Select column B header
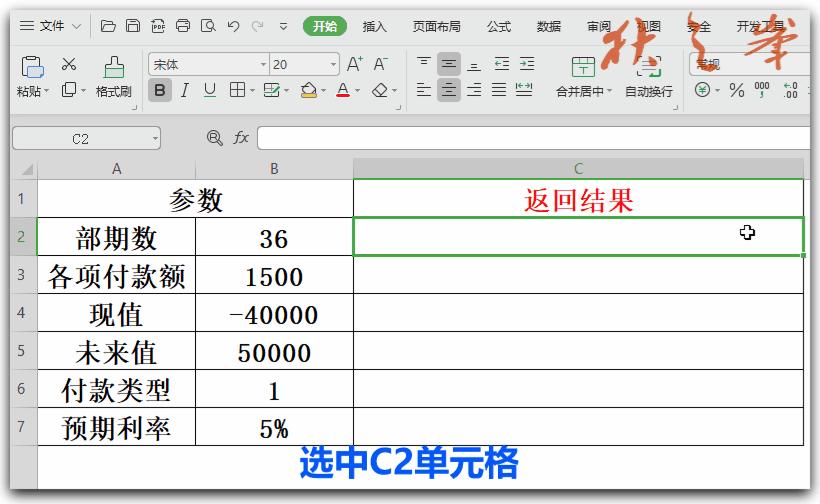This screenshot has width=820, height=504. click(274, 169)
